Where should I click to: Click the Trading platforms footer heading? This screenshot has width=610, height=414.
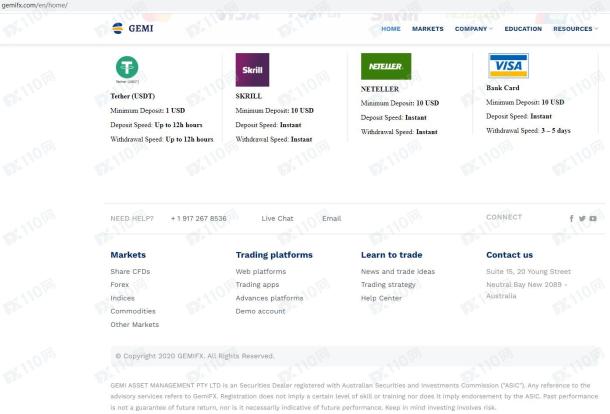(274, 255)
